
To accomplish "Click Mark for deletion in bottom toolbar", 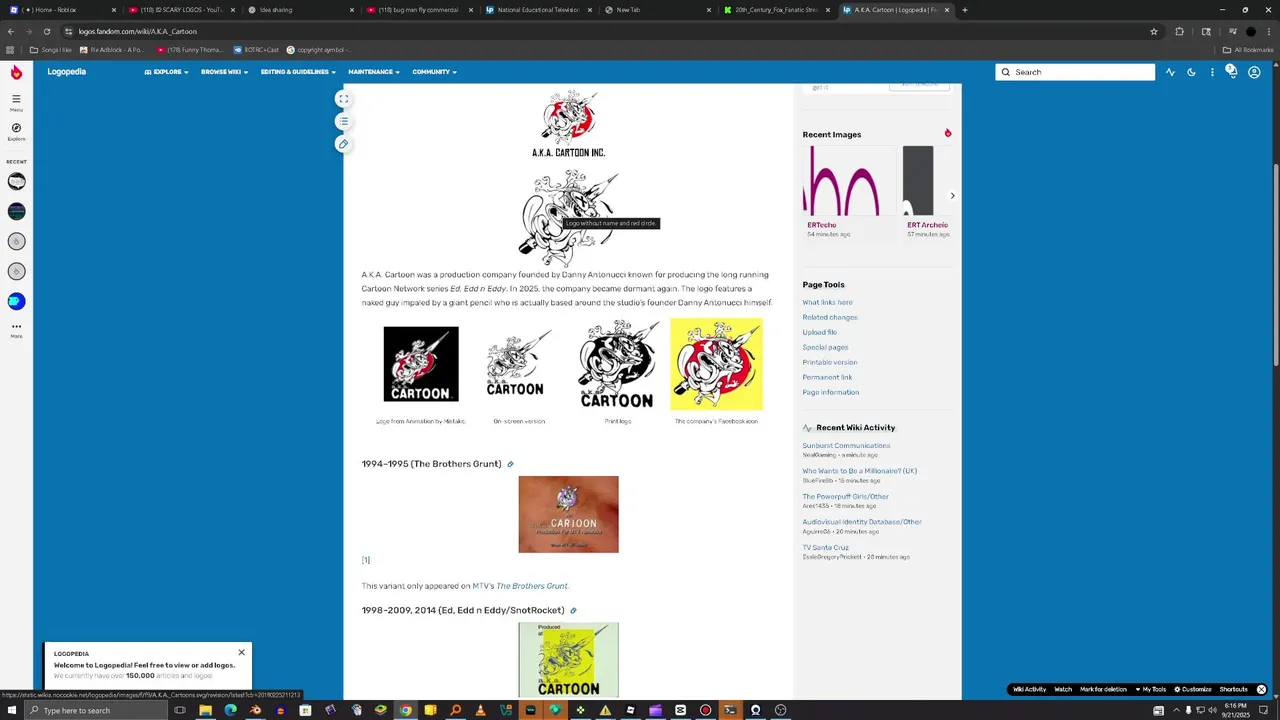I will pos(1103,689).
